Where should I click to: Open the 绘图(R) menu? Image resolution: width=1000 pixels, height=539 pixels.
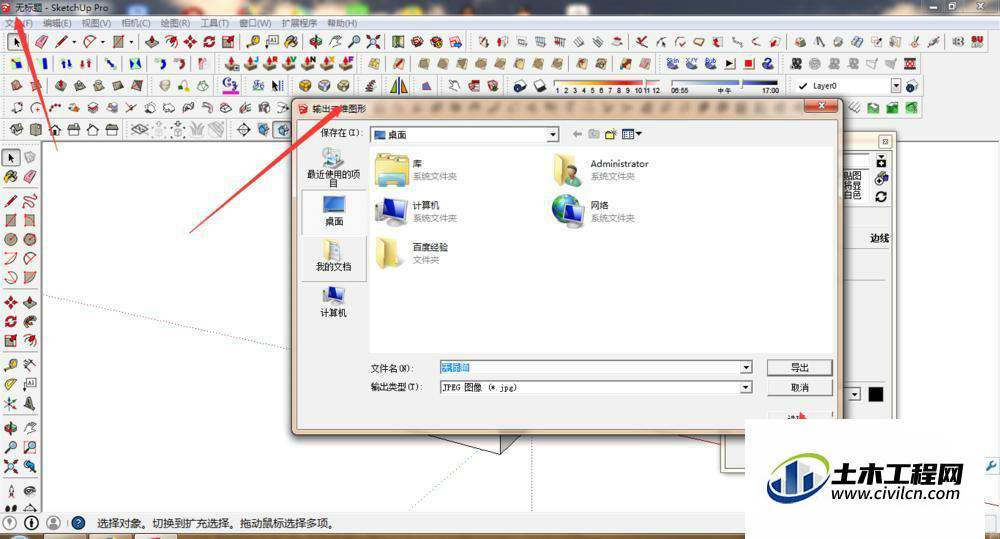[175, 23]
